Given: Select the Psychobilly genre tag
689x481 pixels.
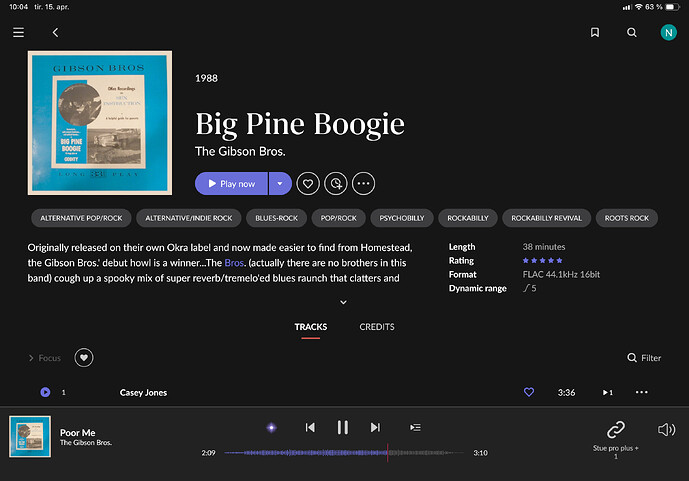Looking at the screenshot, I should [x=402, y=218].
